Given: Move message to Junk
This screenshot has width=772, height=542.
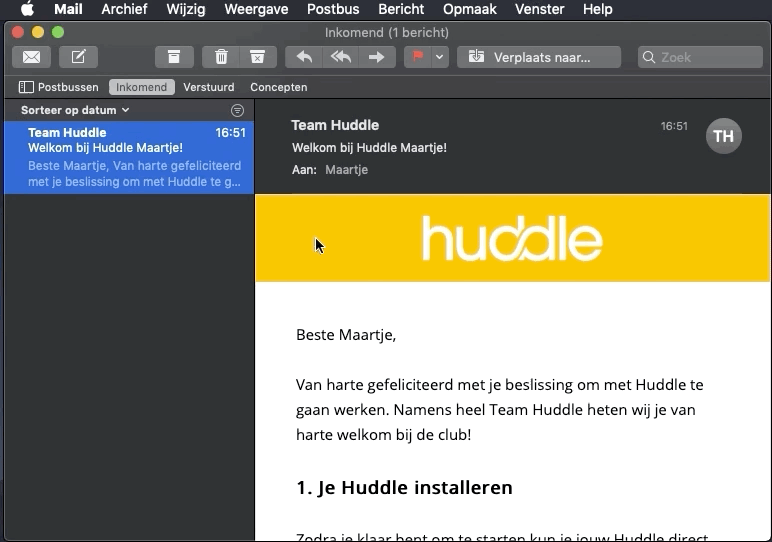Looking at the screenshot, I should pos(257,57).
